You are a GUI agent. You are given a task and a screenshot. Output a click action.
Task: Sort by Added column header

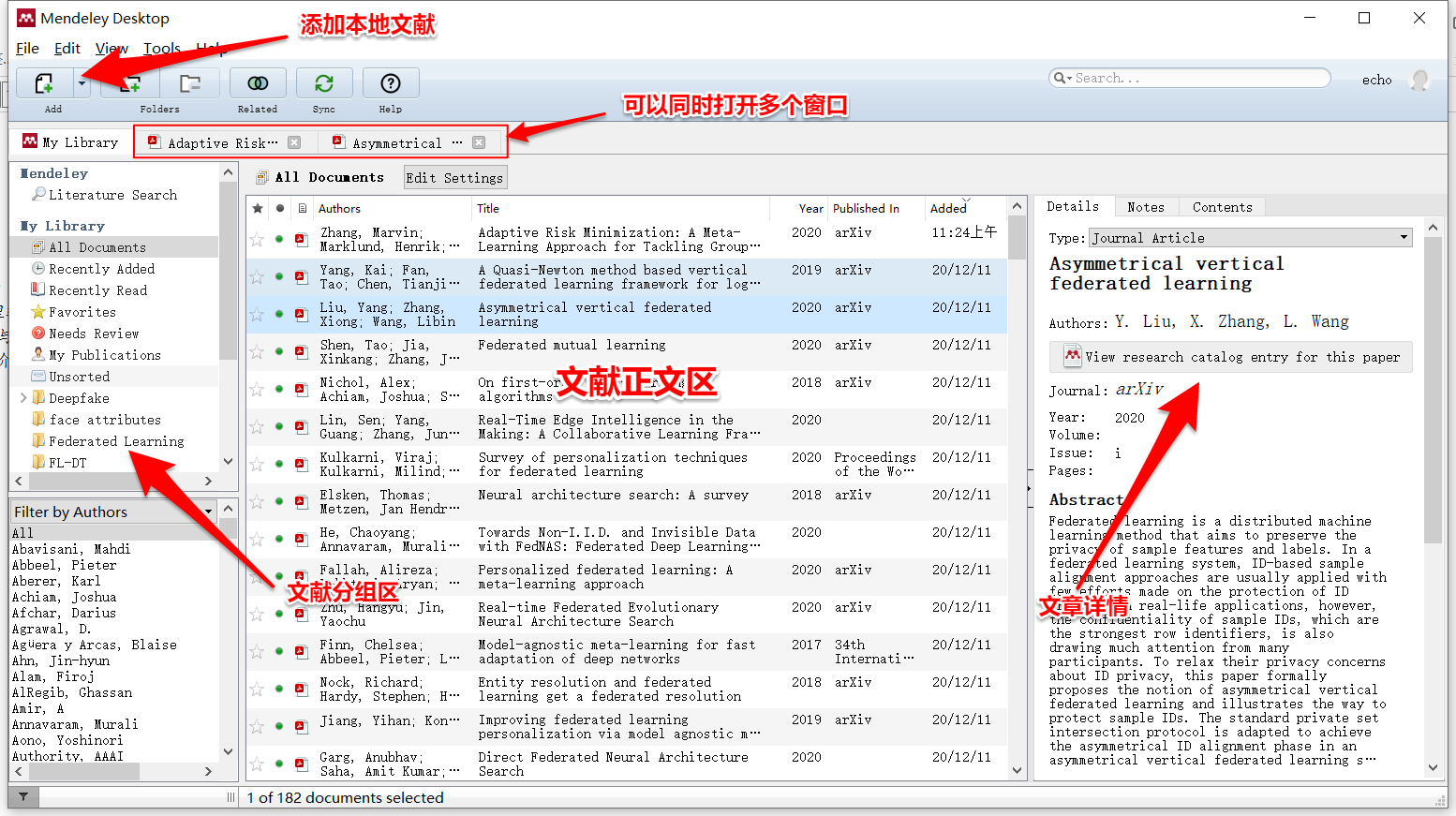948,208
